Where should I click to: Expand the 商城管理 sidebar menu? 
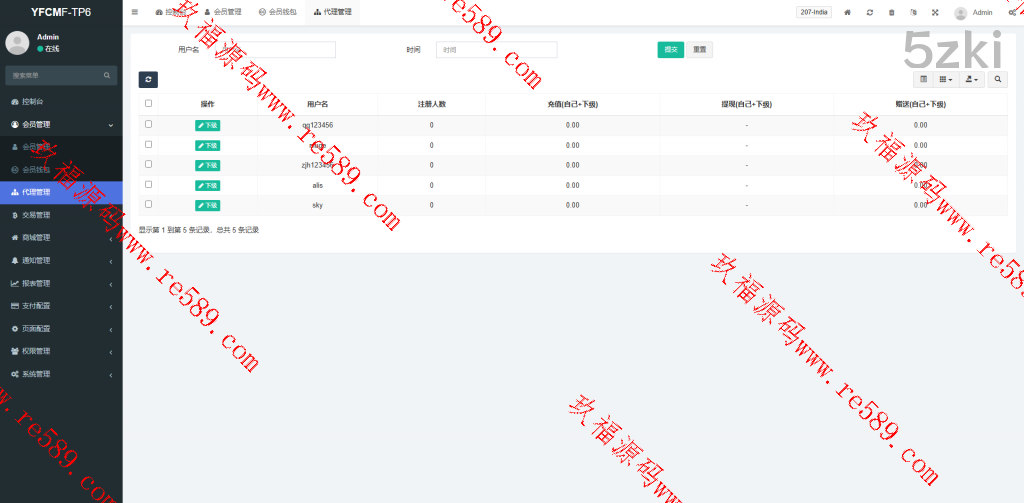coord(61,238)
